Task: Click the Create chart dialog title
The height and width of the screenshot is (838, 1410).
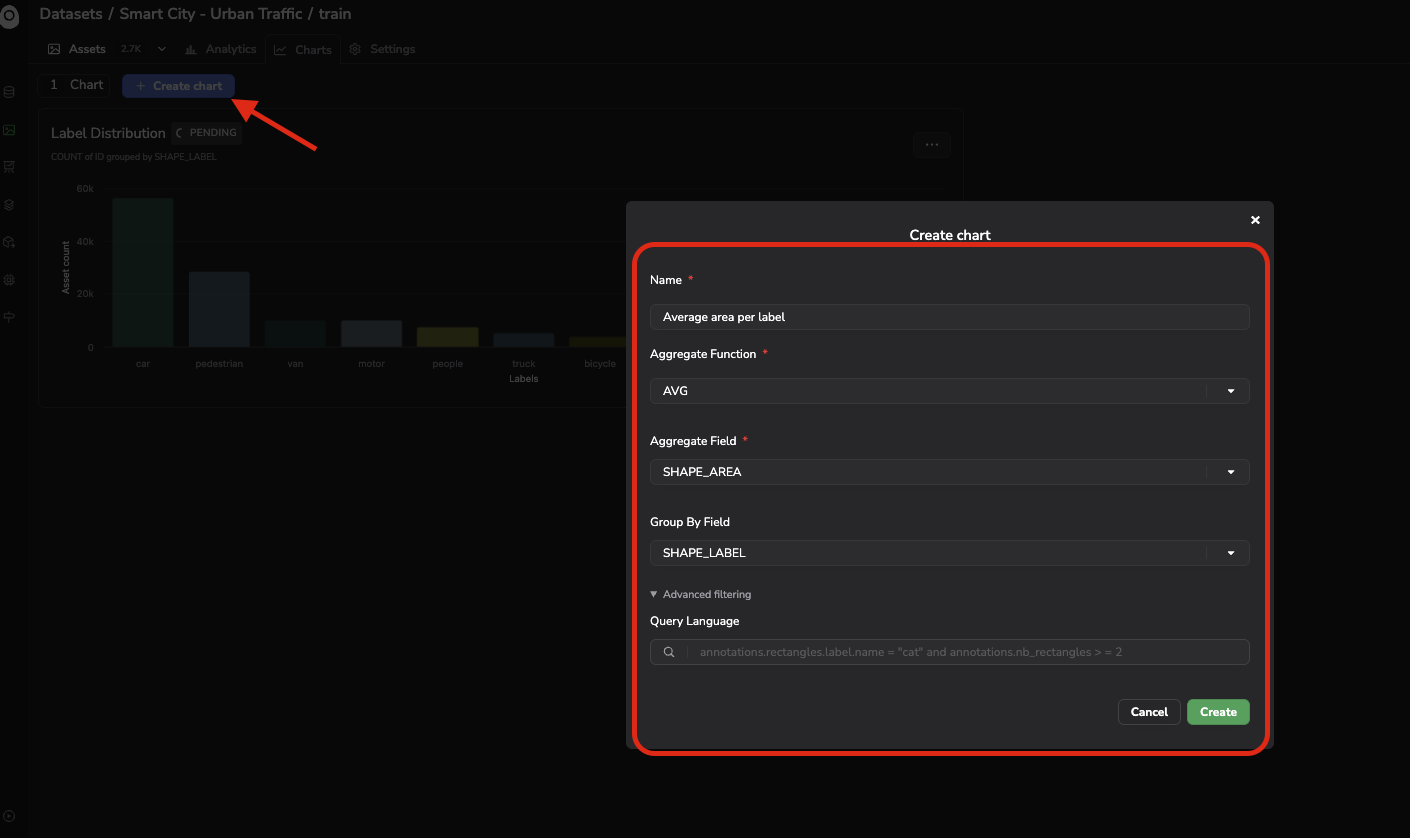Action: pos(950,235)
